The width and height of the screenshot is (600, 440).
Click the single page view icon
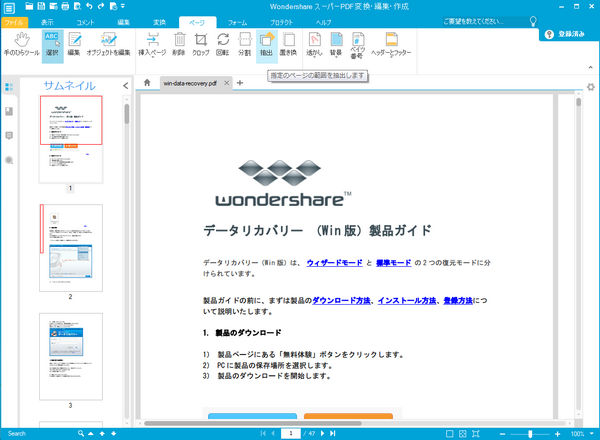click(x=450, y=433)
